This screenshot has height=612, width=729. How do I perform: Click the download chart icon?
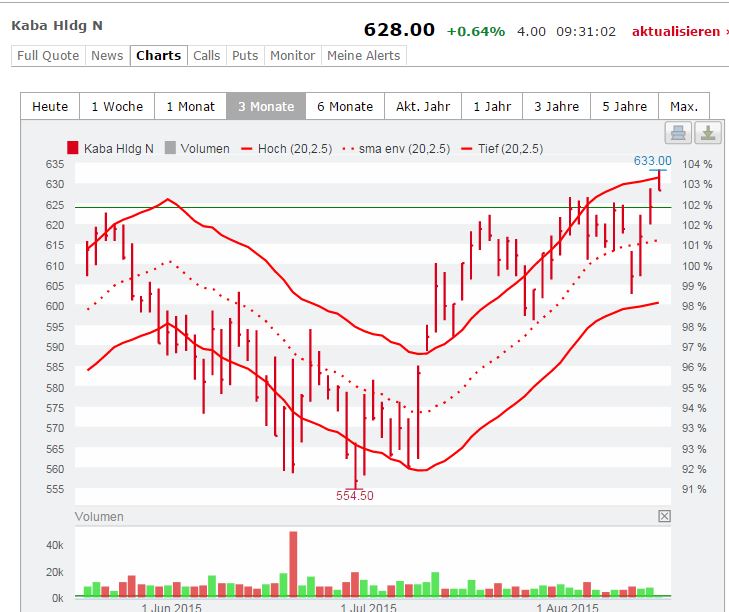706,133
